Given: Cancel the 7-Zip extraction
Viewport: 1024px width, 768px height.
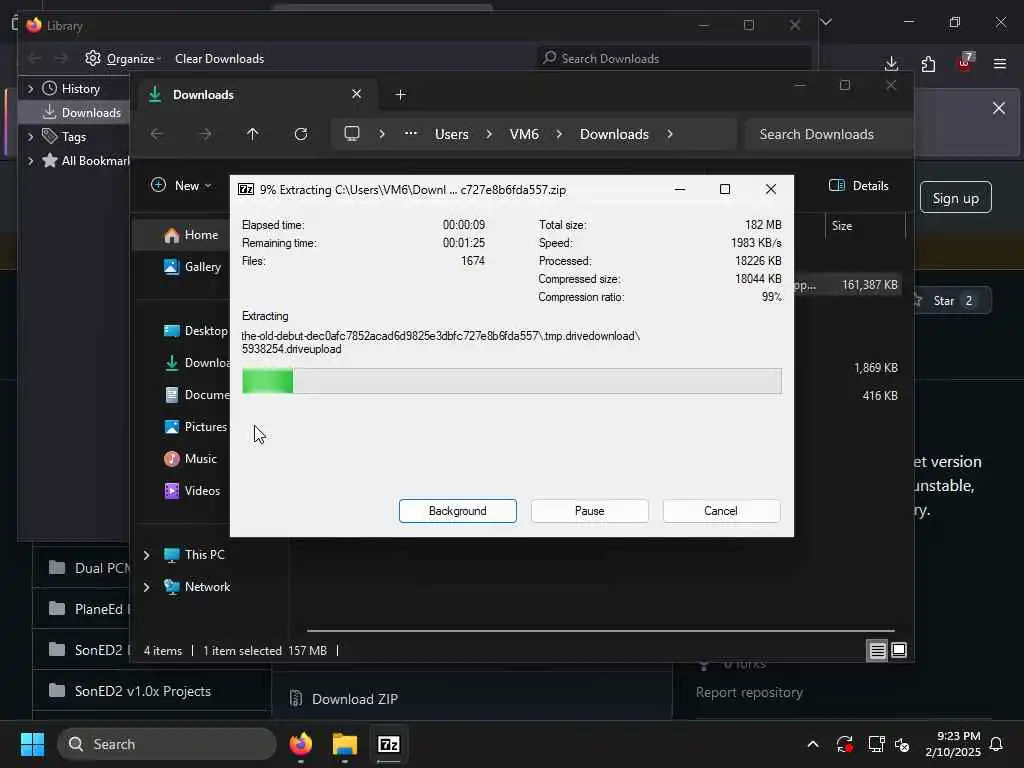Looking at the screenshot, I should 721,511.
